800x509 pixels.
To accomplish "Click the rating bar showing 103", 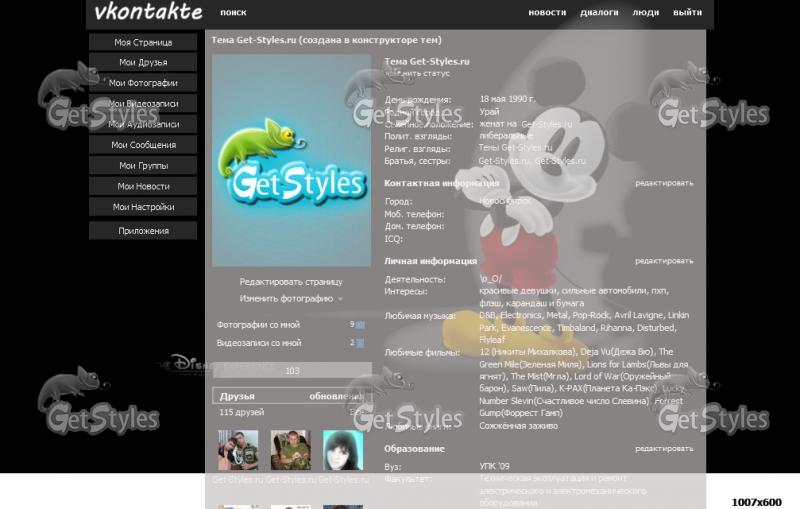I will (x=291, y=371).
